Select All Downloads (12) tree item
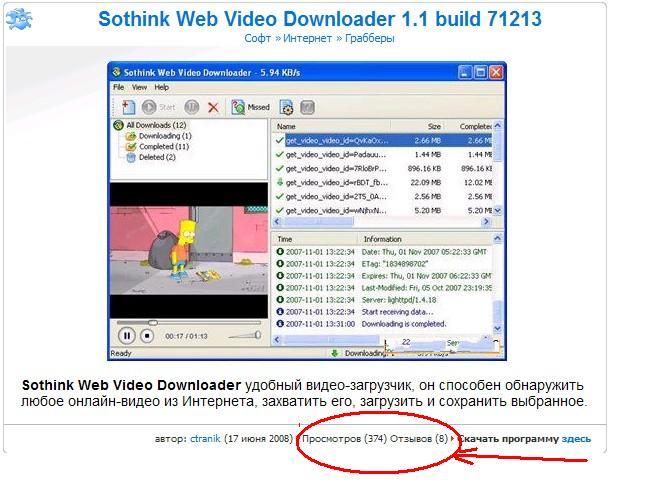 [150, 125]
